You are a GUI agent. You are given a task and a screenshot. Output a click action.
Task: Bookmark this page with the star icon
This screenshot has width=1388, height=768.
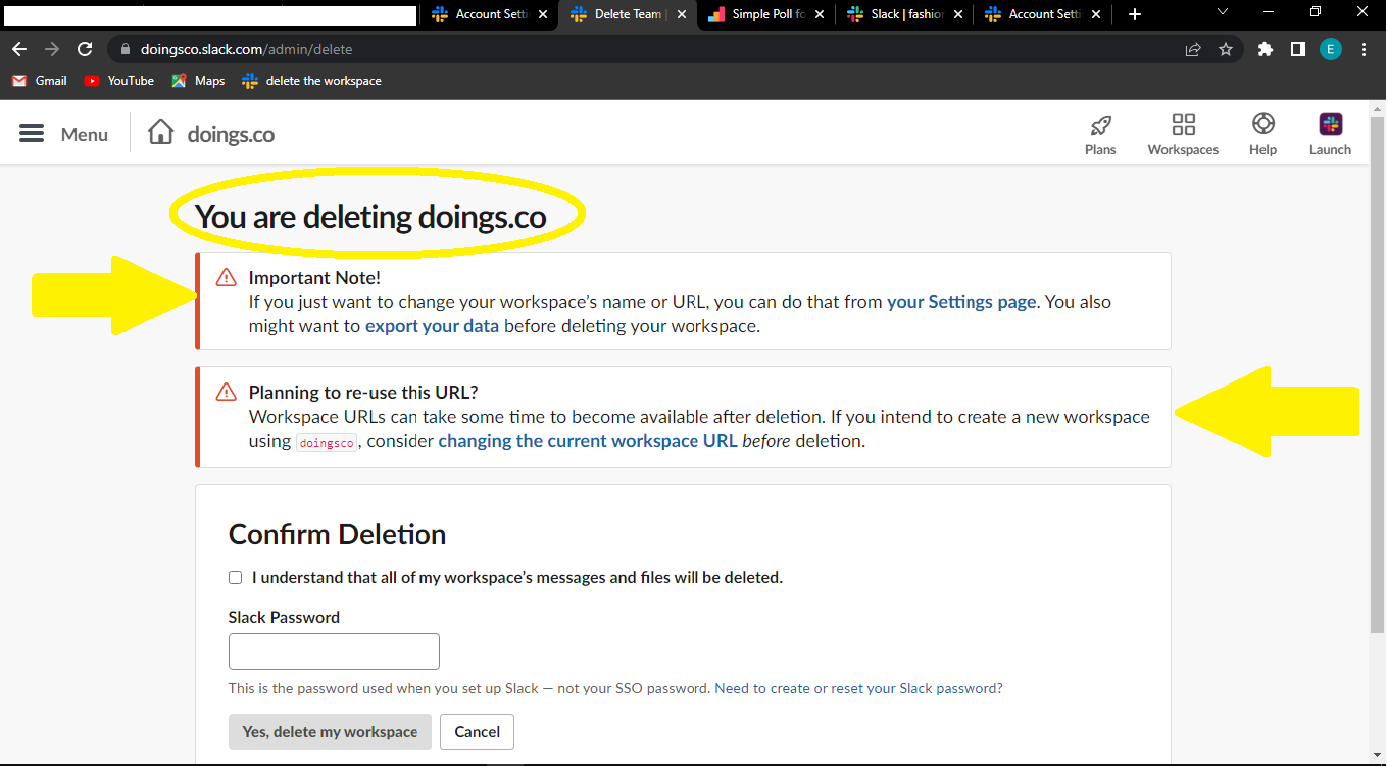pos(1226,49)
